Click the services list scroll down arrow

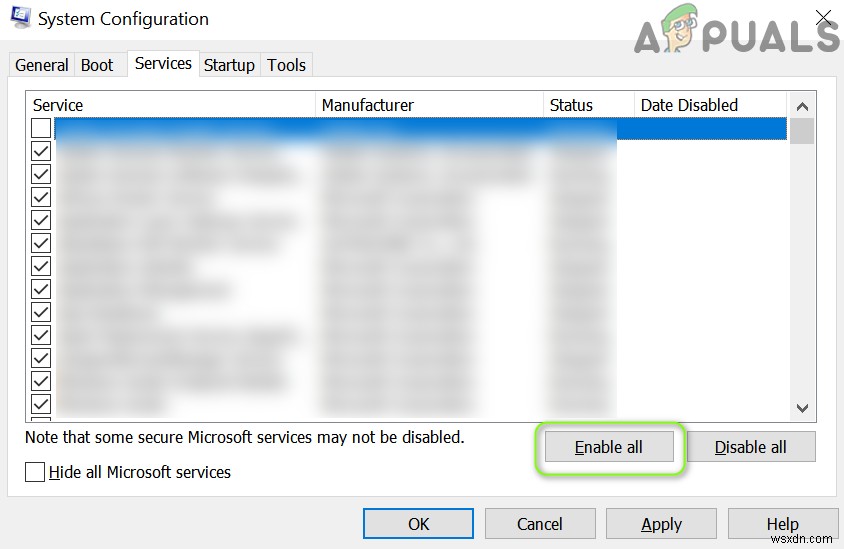[802, 409]
